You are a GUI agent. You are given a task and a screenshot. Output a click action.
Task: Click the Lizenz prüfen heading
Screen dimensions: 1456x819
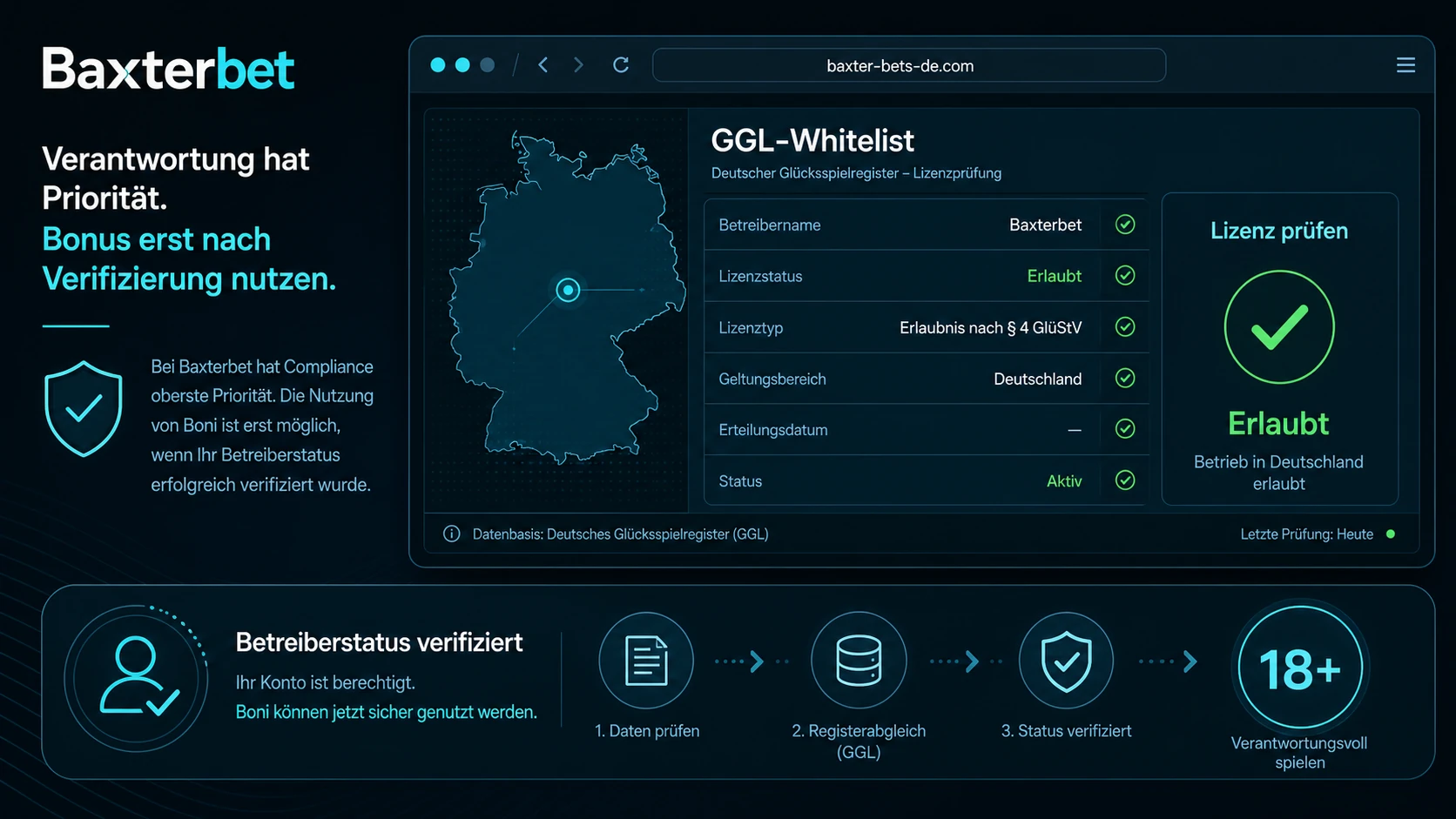point(1279,231)
